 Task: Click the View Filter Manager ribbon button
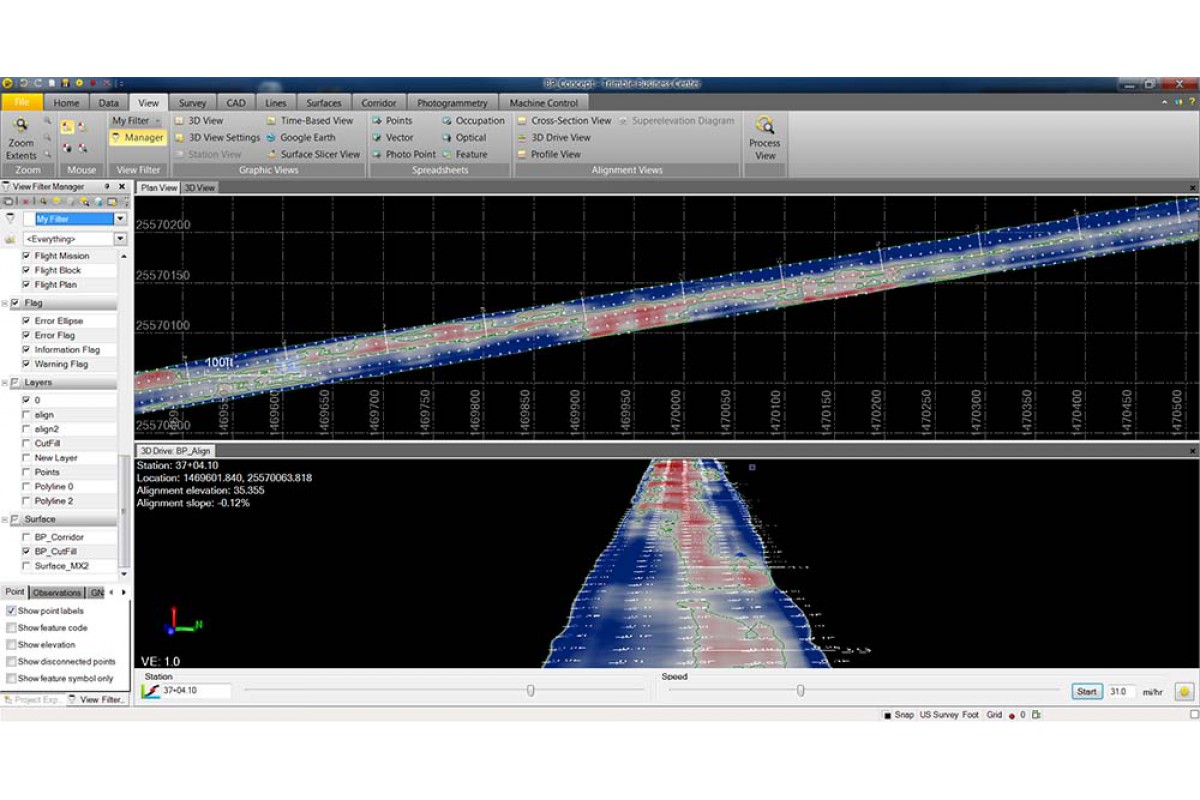(x=138, y=137)
